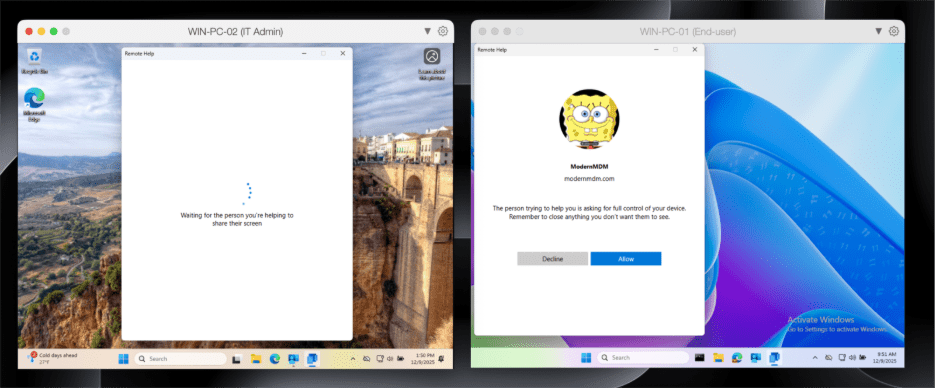Click the modernmdm.com domain text
936x388 pixels.
(x=589, y=178)
